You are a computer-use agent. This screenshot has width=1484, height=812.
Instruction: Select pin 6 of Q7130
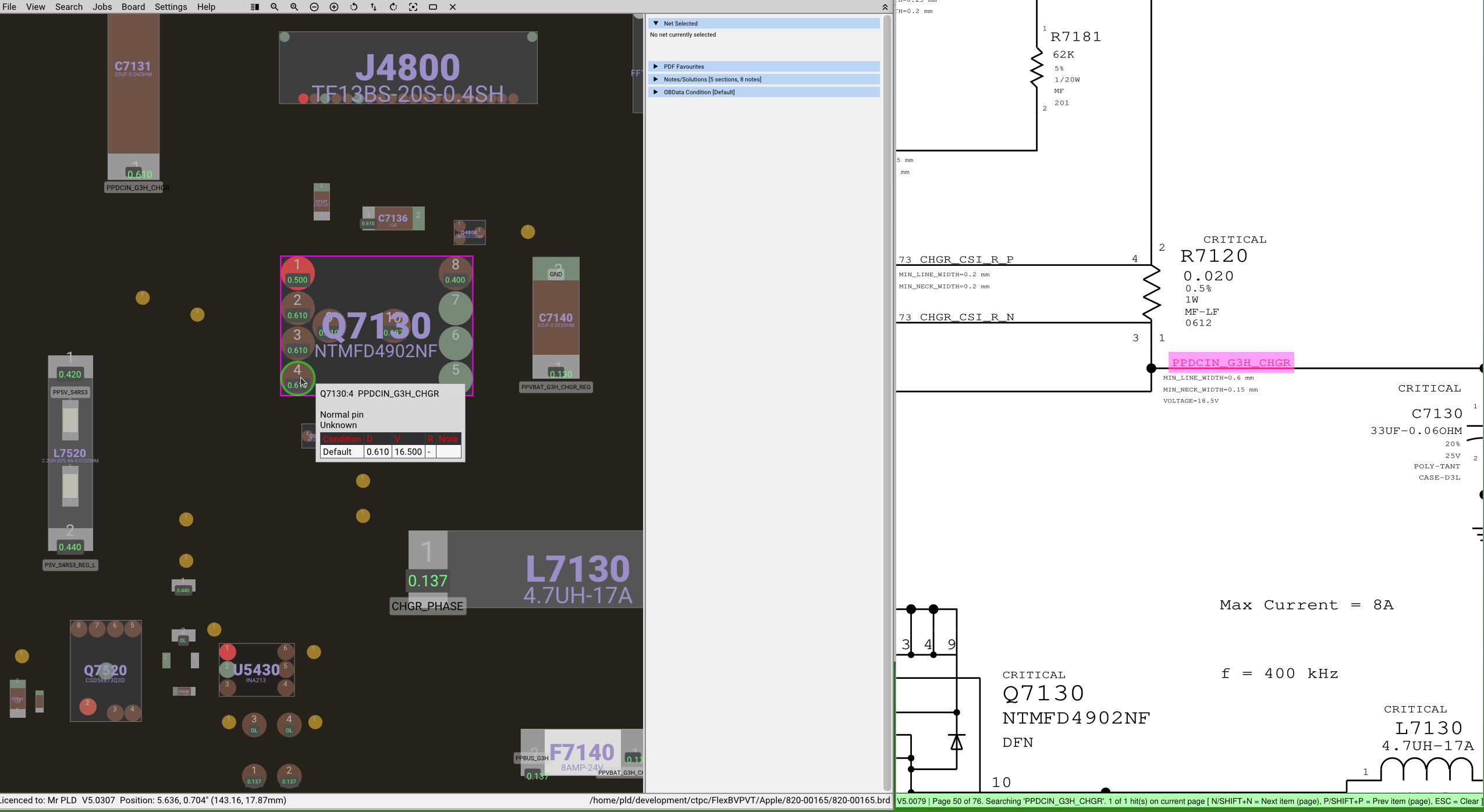(x=455, y=343)
